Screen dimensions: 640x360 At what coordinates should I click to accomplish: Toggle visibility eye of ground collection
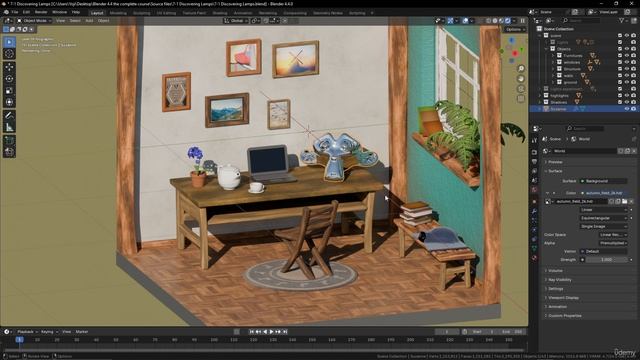click(627, 82)
